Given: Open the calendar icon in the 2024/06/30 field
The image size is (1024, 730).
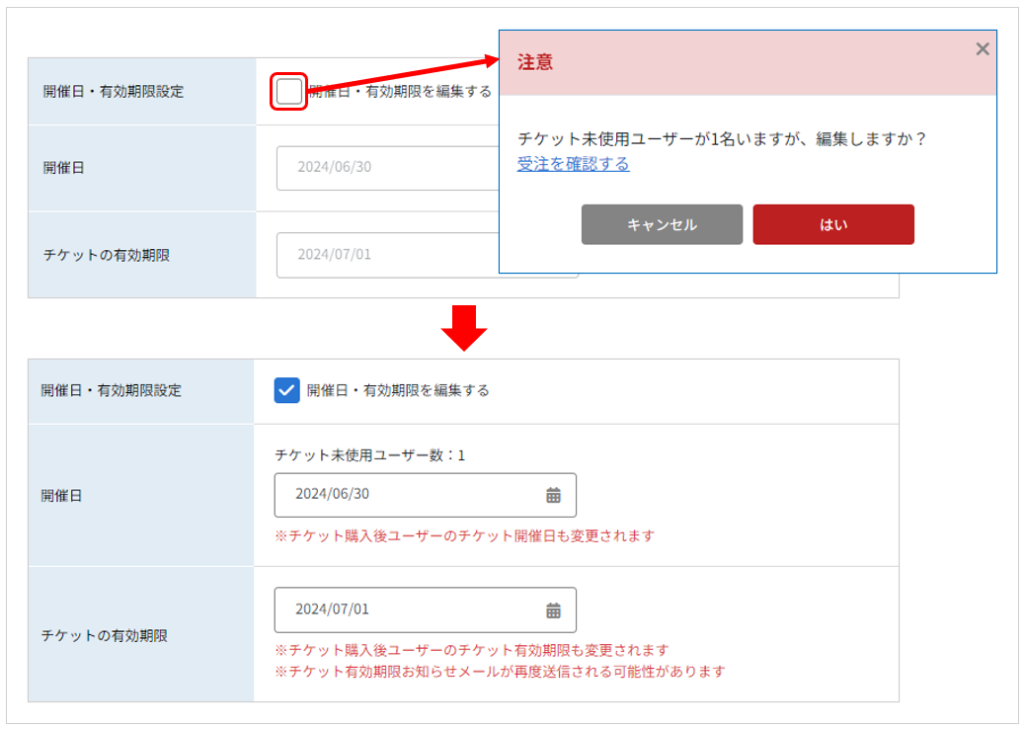Looking at the screenshot, I should tap(553, 496).
